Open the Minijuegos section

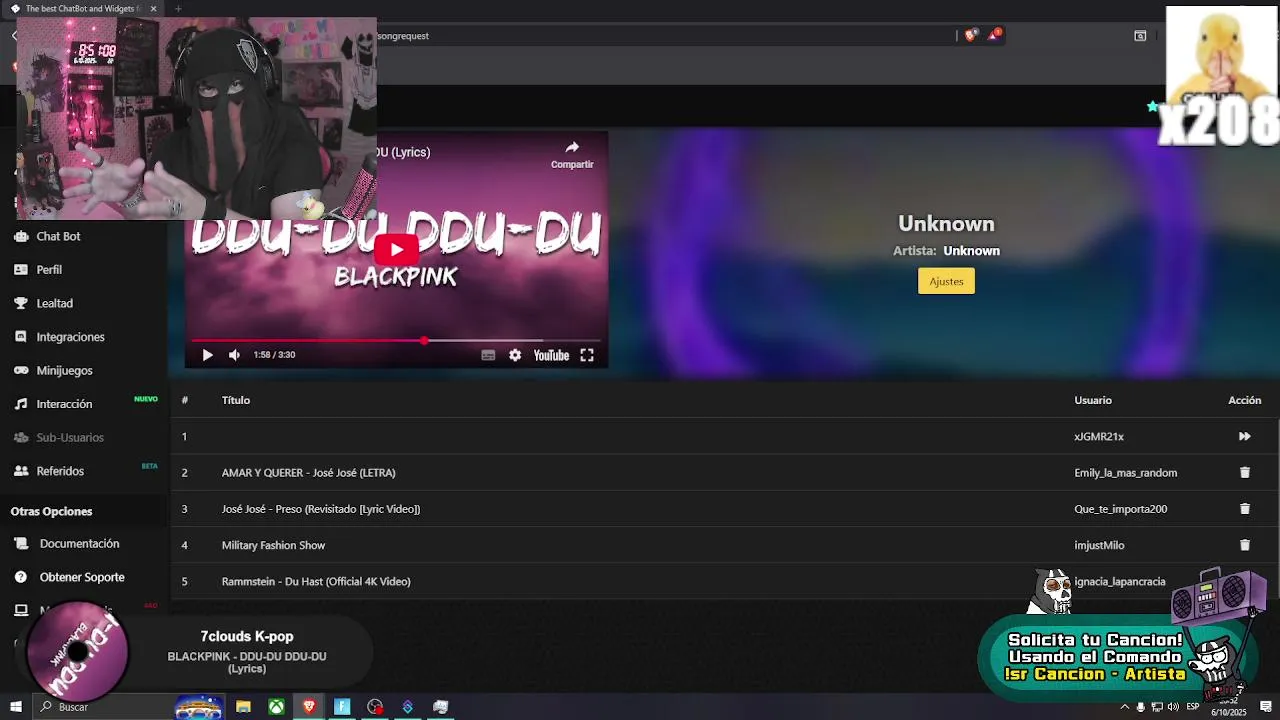coord(64,370)
